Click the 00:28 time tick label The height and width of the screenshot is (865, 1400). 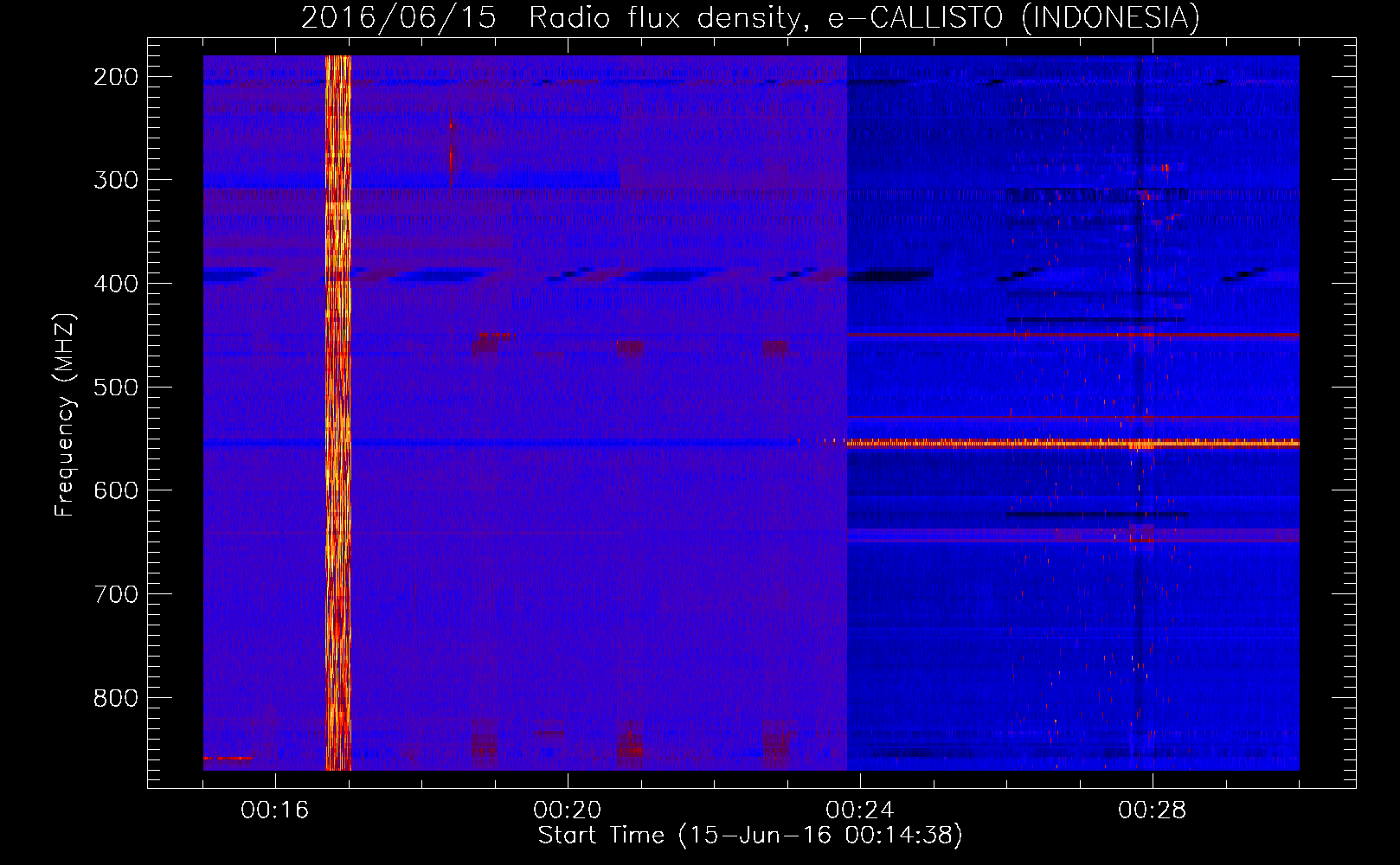point(1153,811)
